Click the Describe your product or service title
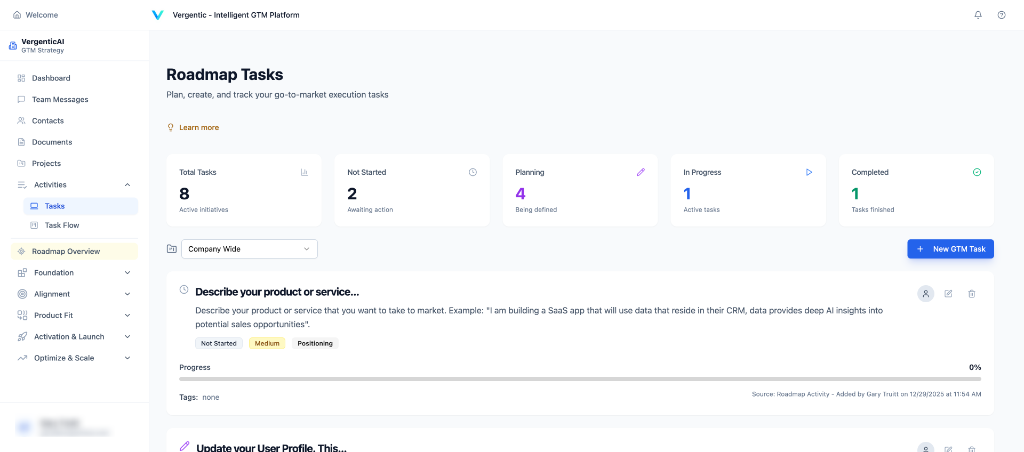Viewport: 1024px width, 452px height. [277, 291]
